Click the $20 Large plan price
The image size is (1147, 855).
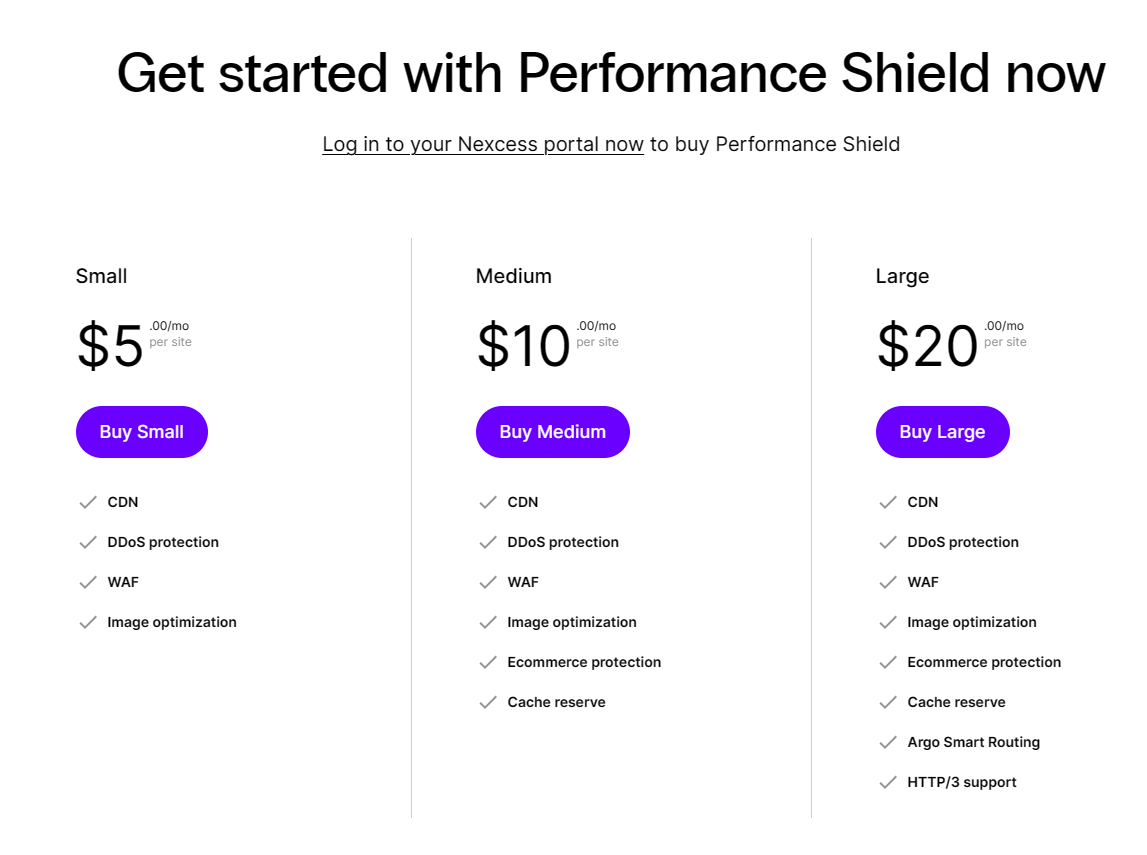coord(927,346)
